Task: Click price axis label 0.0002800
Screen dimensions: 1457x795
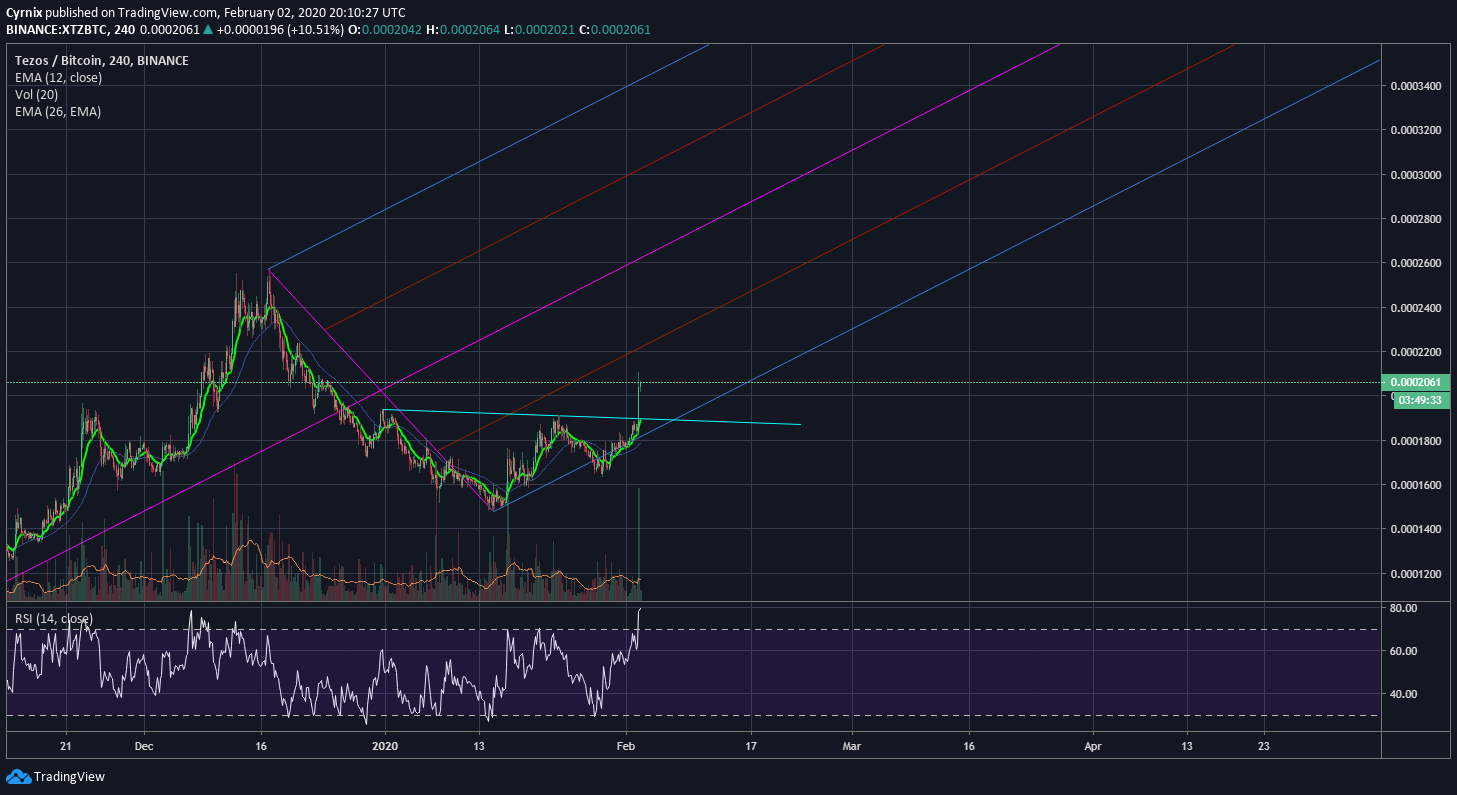Action: [x=1415, y=219]
